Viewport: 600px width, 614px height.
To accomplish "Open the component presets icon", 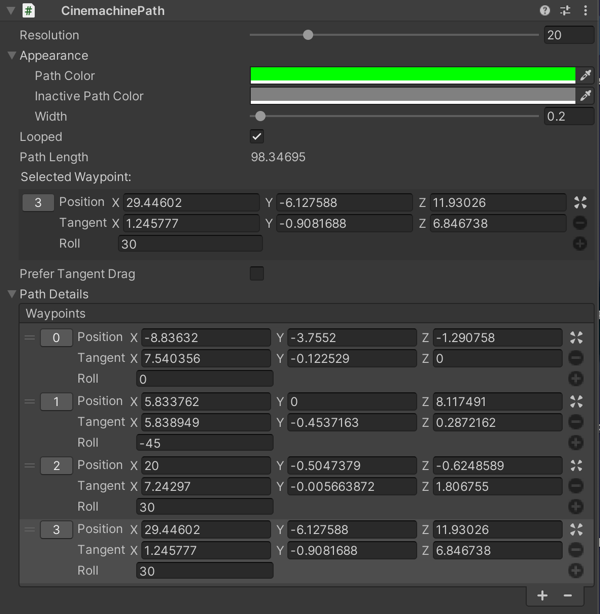I will point(565,10).
